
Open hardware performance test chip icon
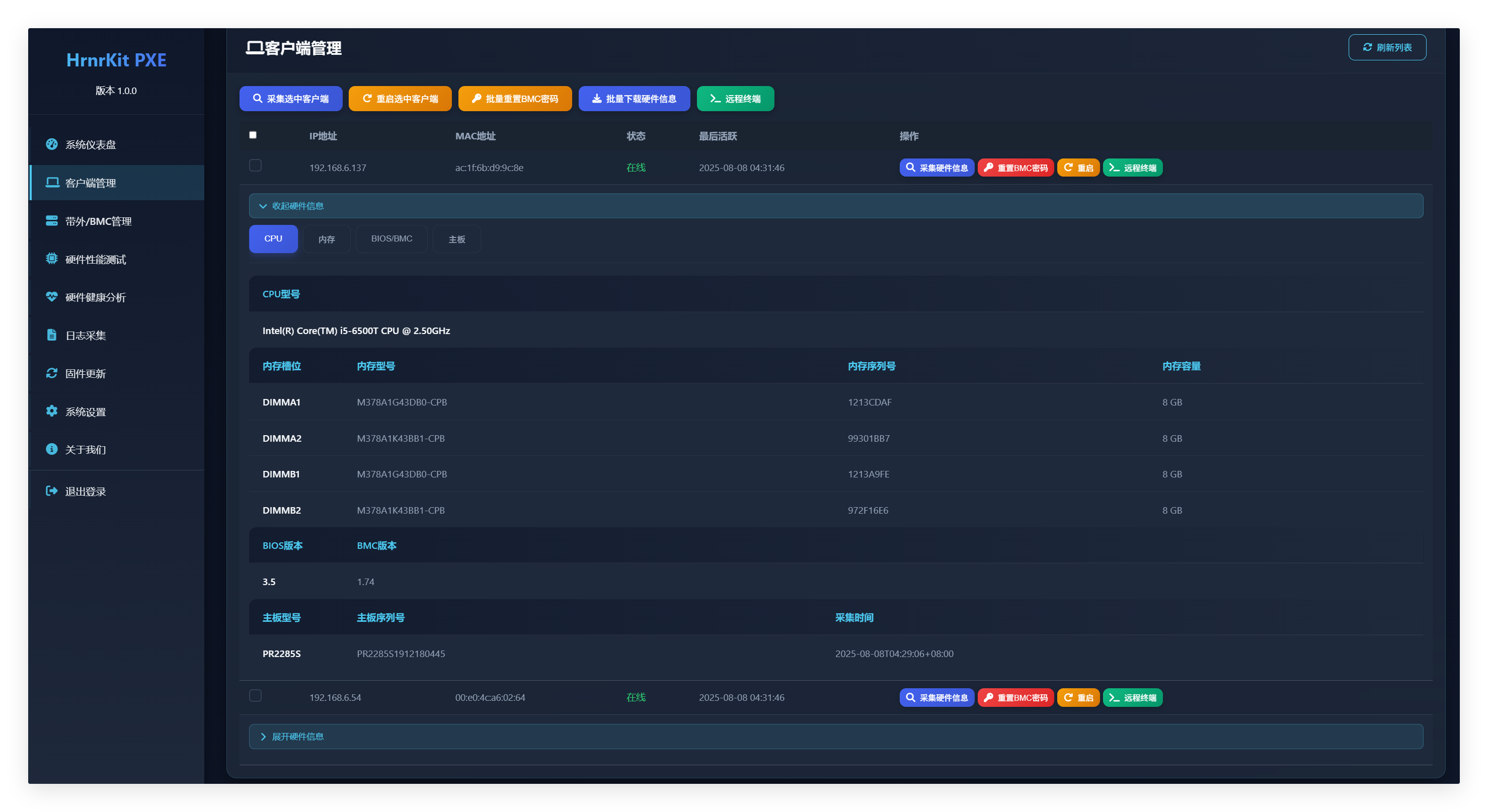[x=51, y=259]
